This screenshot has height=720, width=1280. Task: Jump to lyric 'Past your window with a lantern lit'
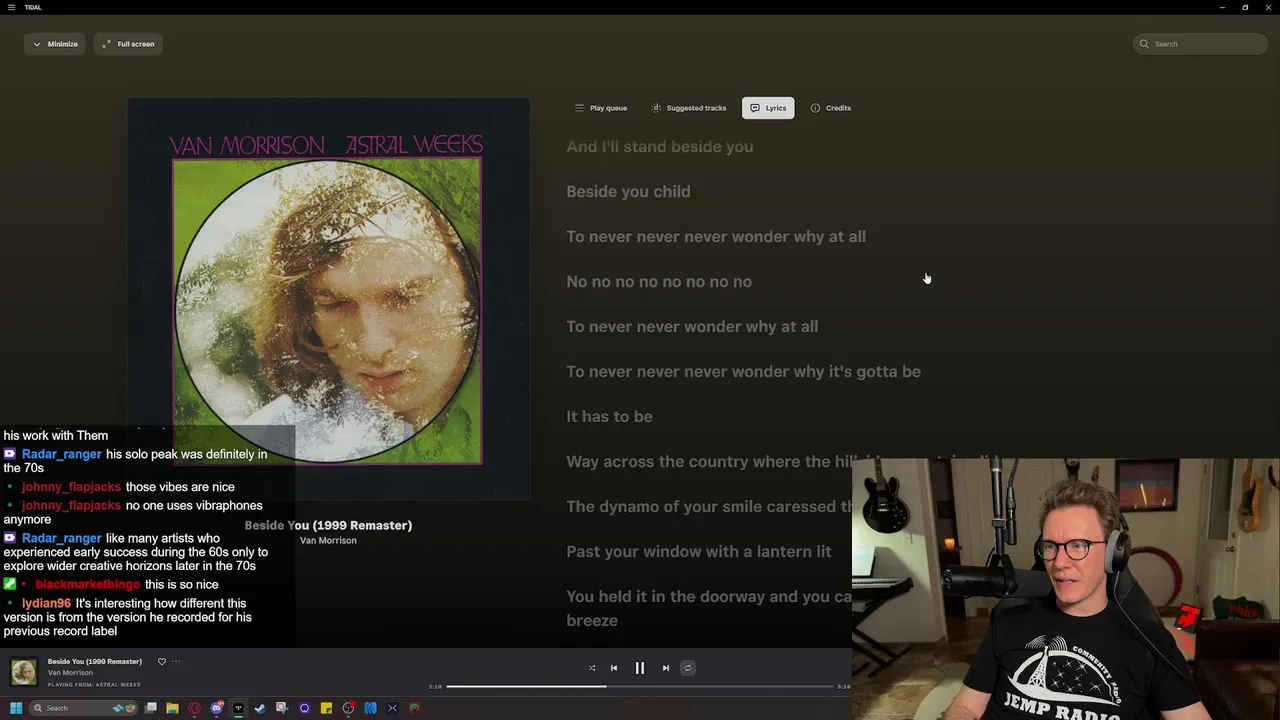pos(699,551)
